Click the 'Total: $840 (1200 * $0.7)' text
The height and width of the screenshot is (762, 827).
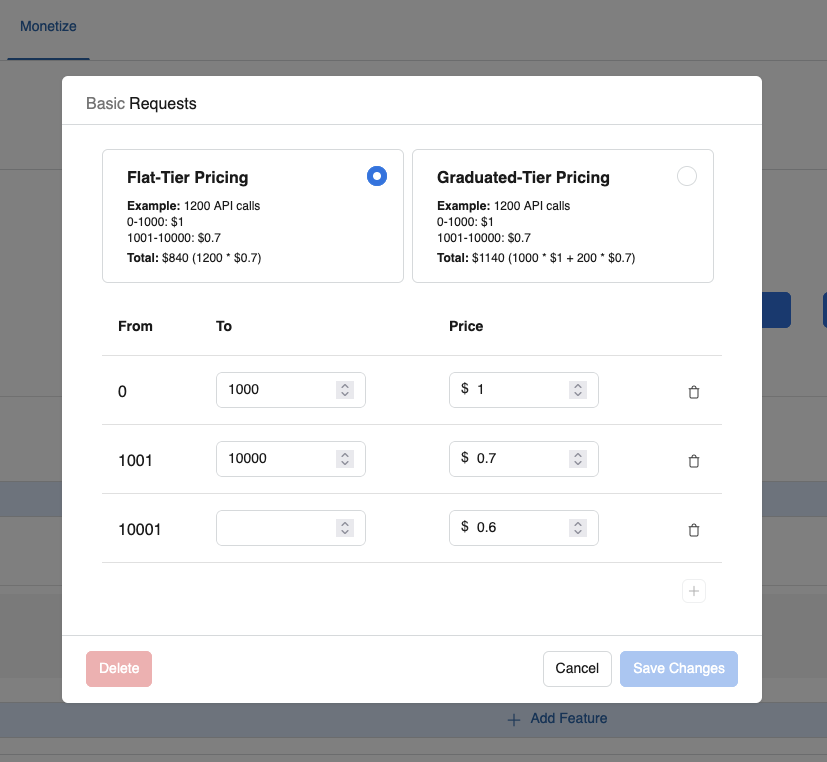coord(194,258)
